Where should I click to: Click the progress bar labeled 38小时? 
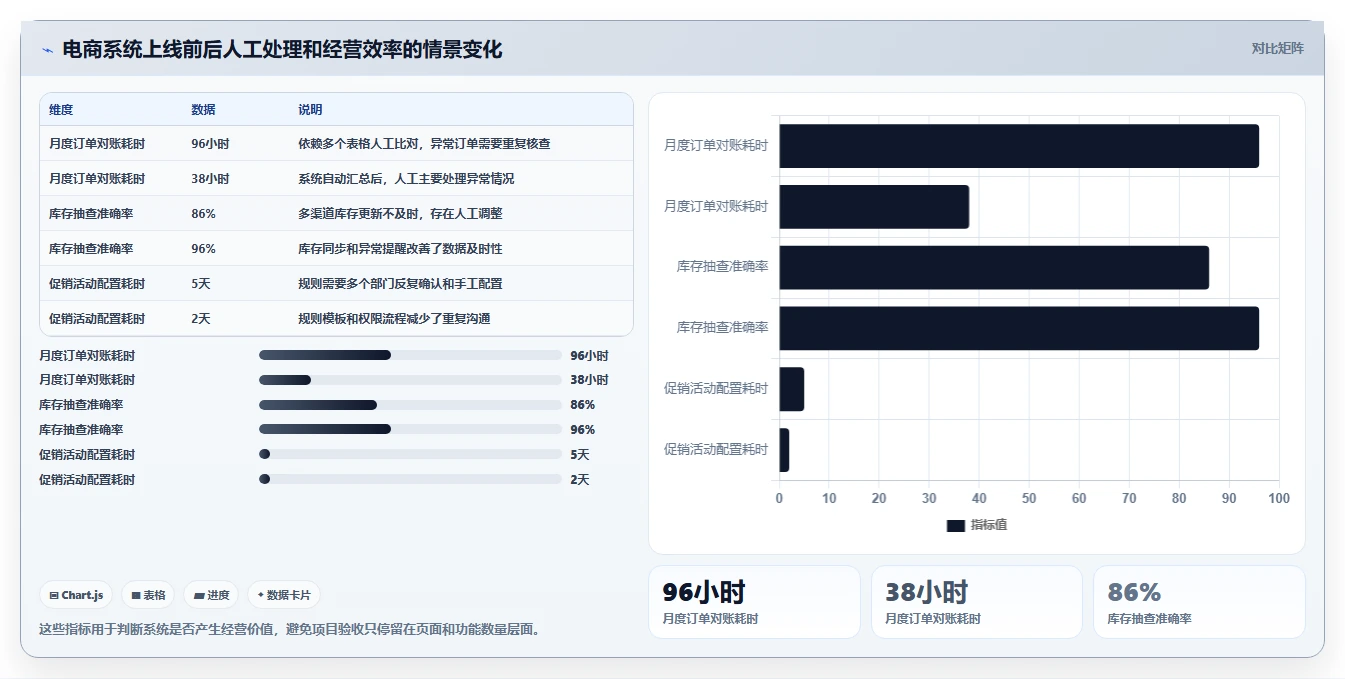pyautogui.click(x=410, y=380)
